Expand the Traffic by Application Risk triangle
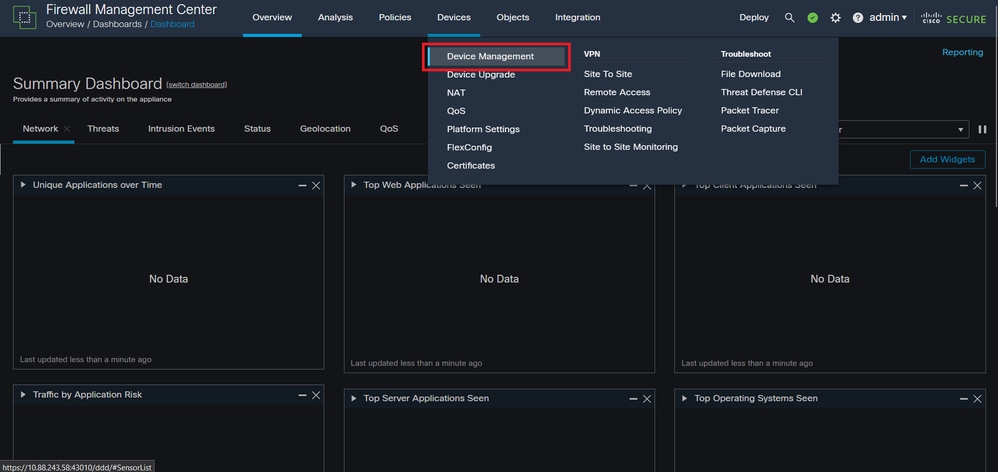The image size is (998, 472). pos(23,394)
